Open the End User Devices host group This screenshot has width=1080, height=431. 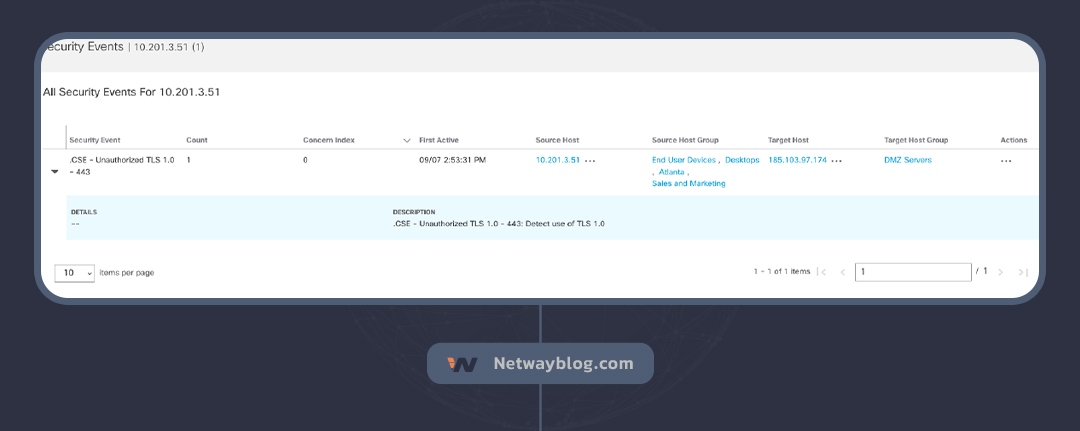point(684,160)
